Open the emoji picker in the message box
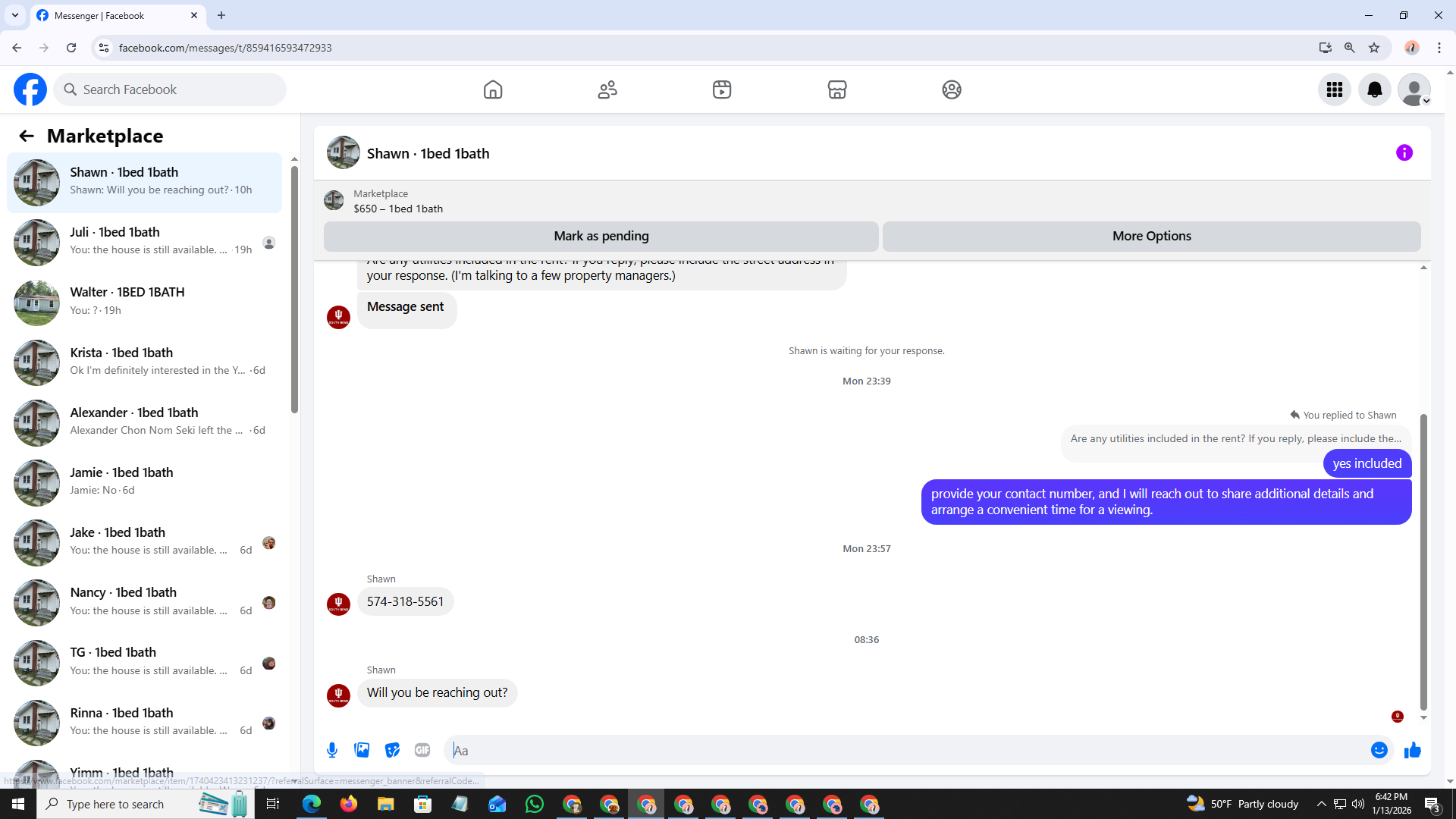This screenshot has height=819, width=1456. click(1379, 751)
